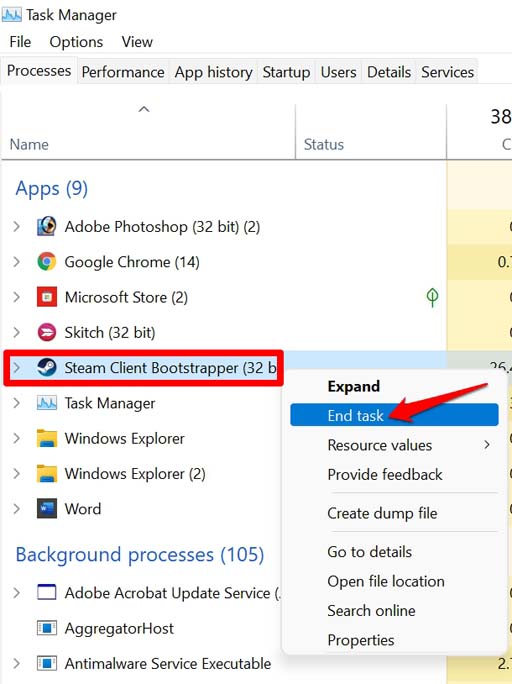Select the Word process name

tap(83, 509)
